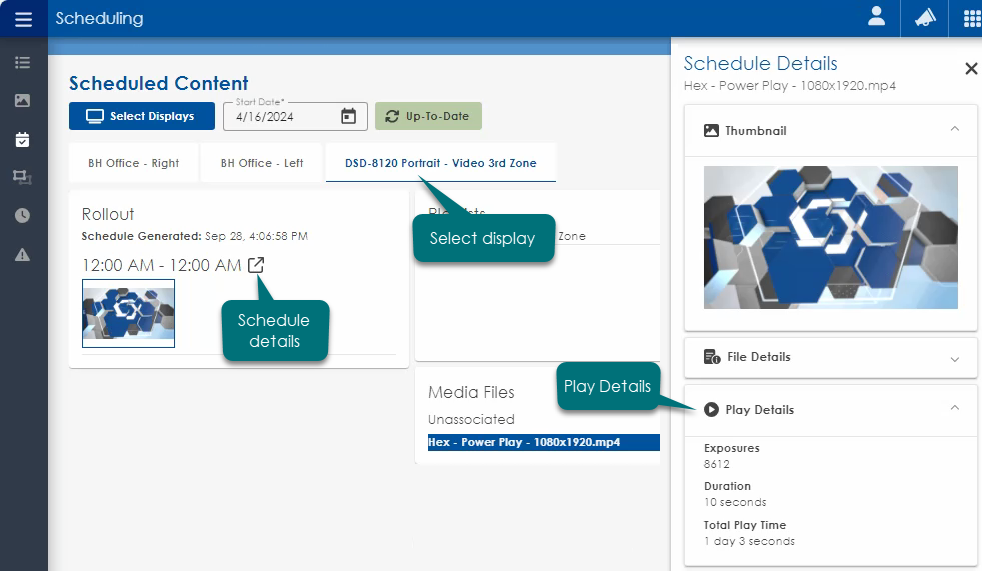982x571 pixels.
Task: Click the Select Displays button
Action: pos(141,116)
